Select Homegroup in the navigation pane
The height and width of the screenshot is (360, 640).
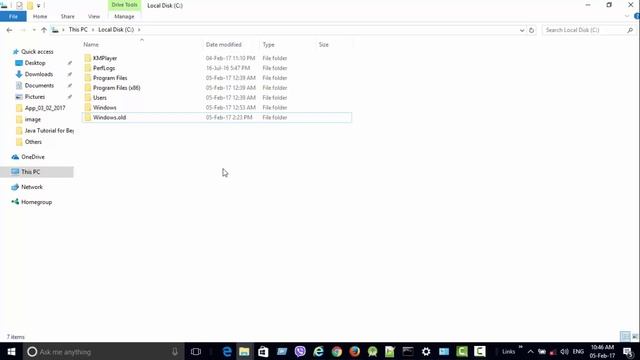[36, 202]
